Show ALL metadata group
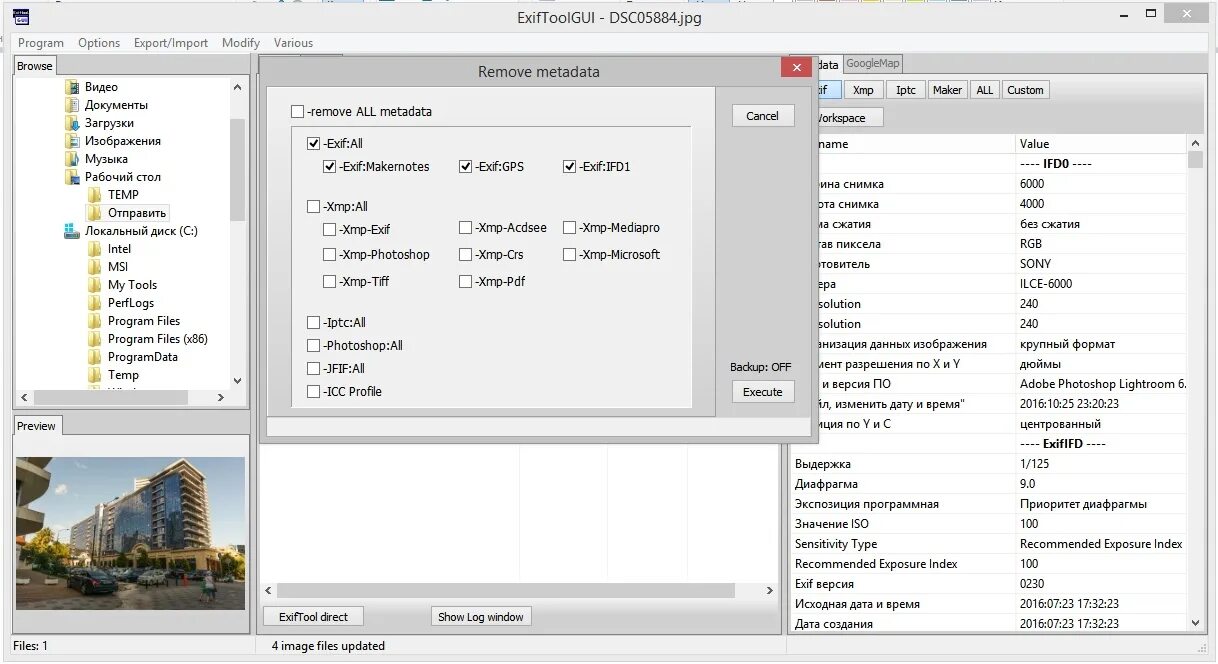Screen dimensions: 1218x664 [x=985, y=90]
